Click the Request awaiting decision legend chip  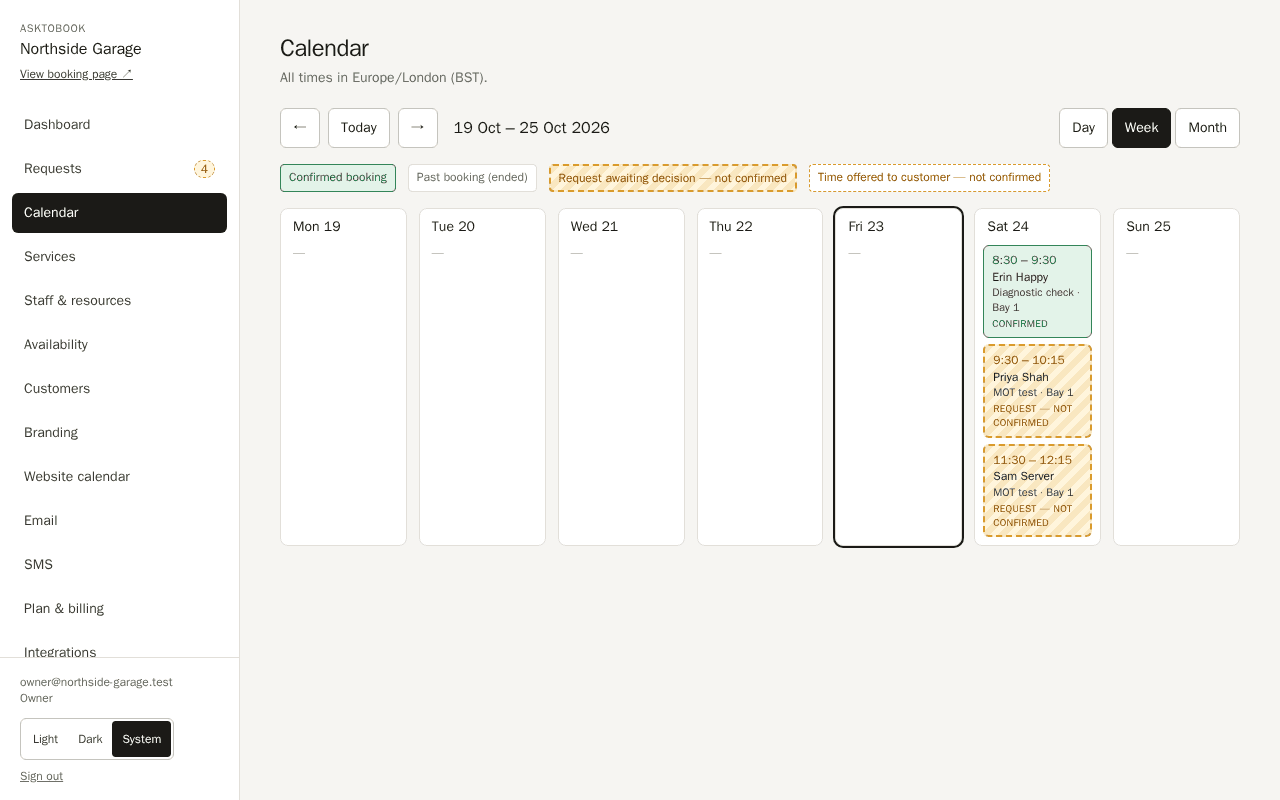(673, 178)
